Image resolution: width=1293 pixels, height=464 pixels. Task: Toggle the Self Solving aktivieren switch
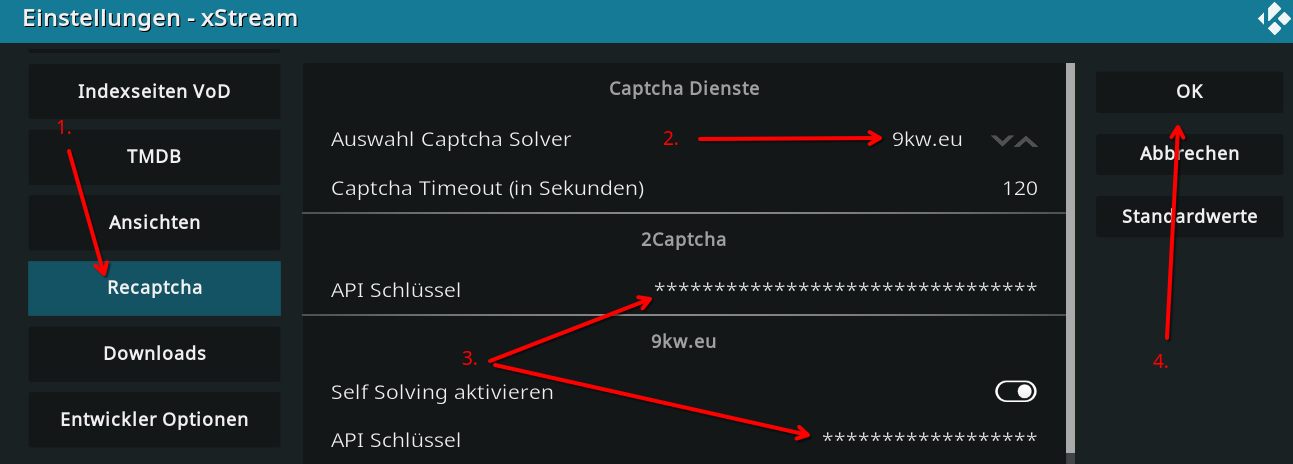(x=1016, y=392)
